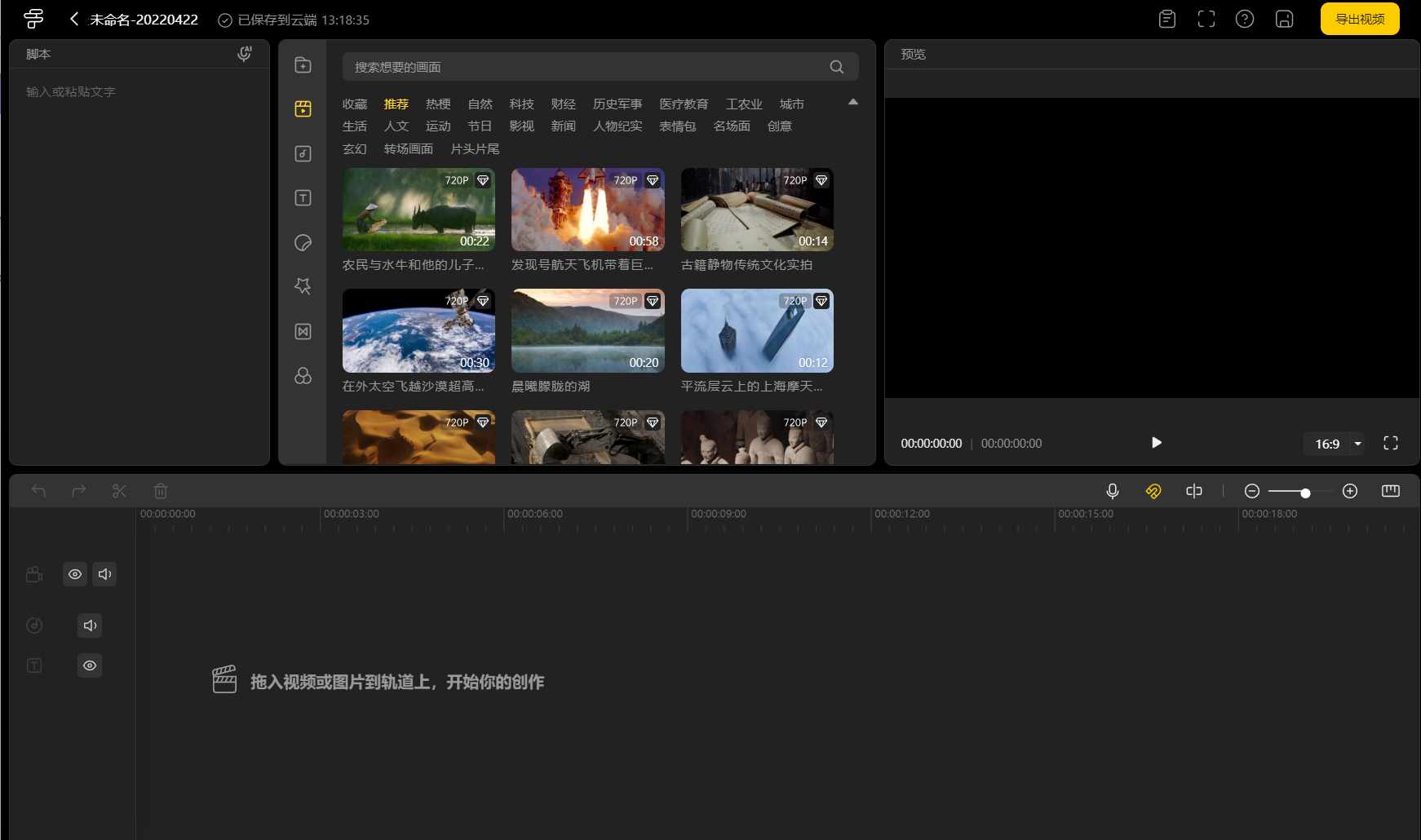Image resolution: width=1421 pixels, height=840 pixels.
Task: Click the trash delete icon in timeline toolbar
Action: pyautogui.click(x=161, y=490)
